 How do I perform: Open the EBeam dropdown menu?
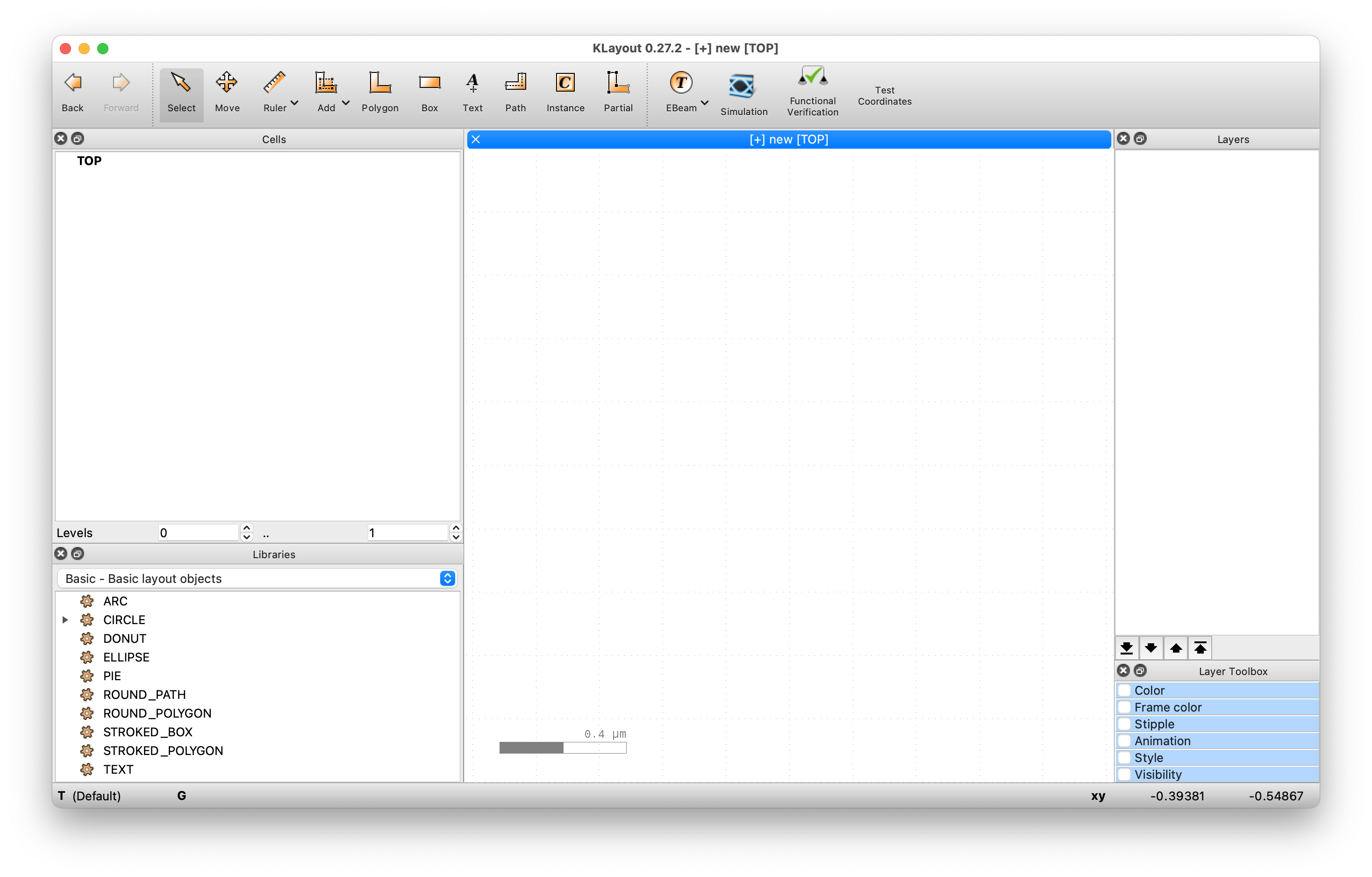point(705,103)
